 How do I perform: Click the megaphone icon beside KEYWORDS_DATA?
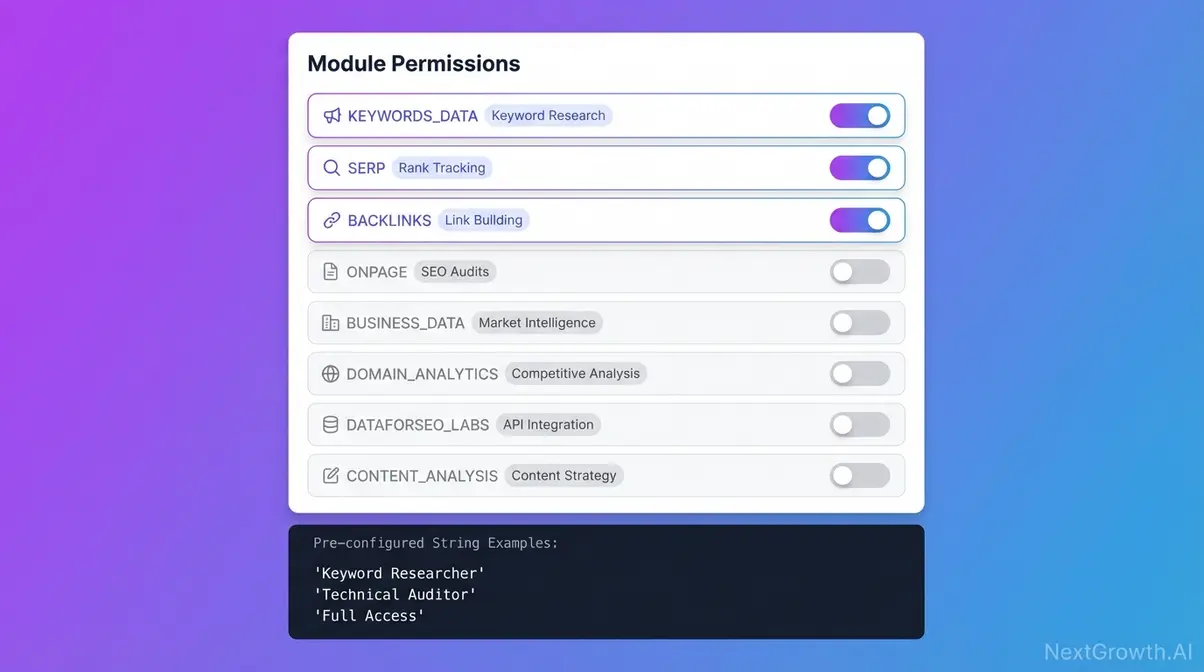coord(331,115)
